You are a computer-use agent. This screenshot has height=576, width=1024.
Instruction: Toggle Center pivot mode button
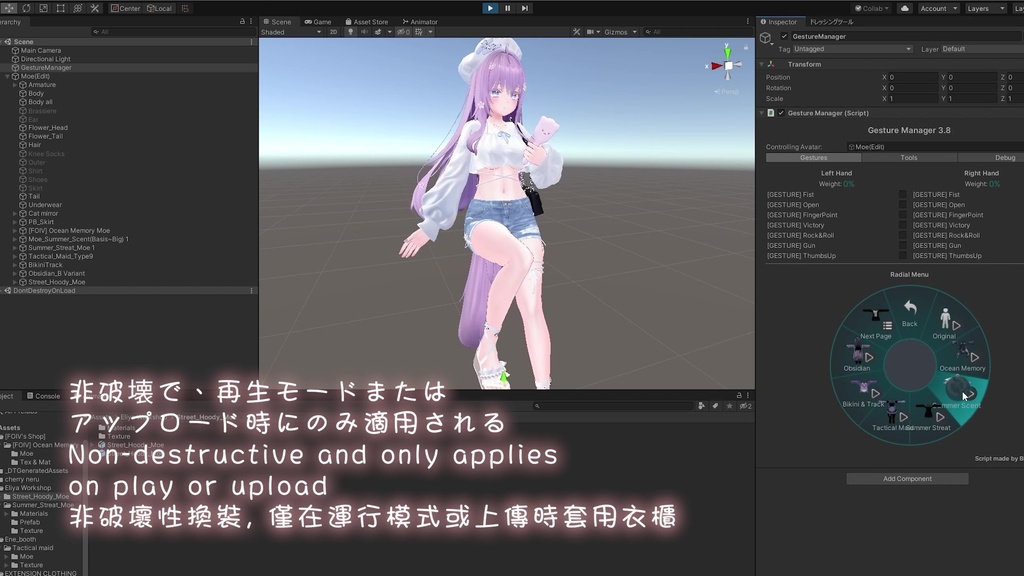point(125,8)
